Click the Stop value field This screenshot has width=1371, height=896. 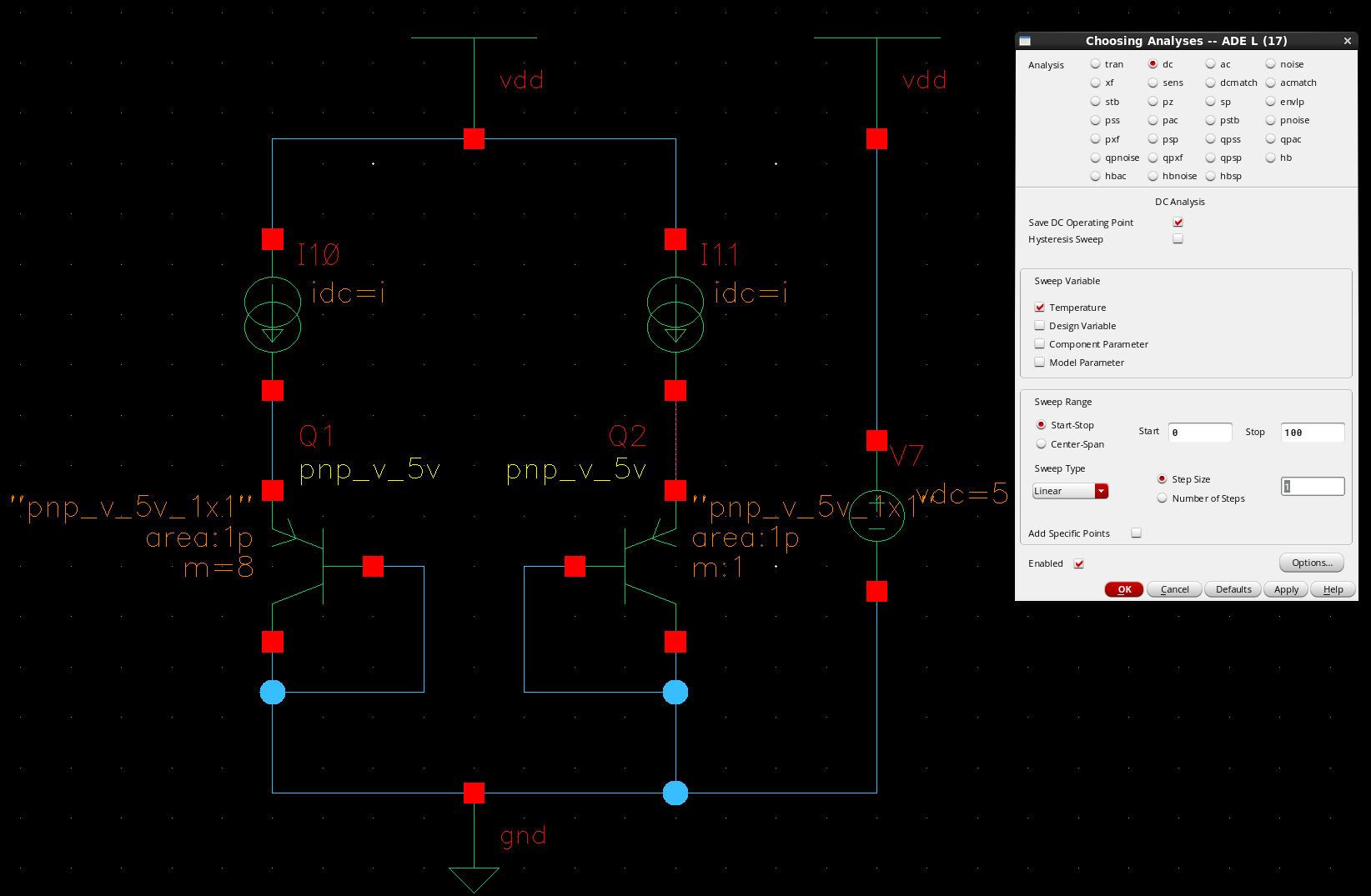(x=1313, y=432)
